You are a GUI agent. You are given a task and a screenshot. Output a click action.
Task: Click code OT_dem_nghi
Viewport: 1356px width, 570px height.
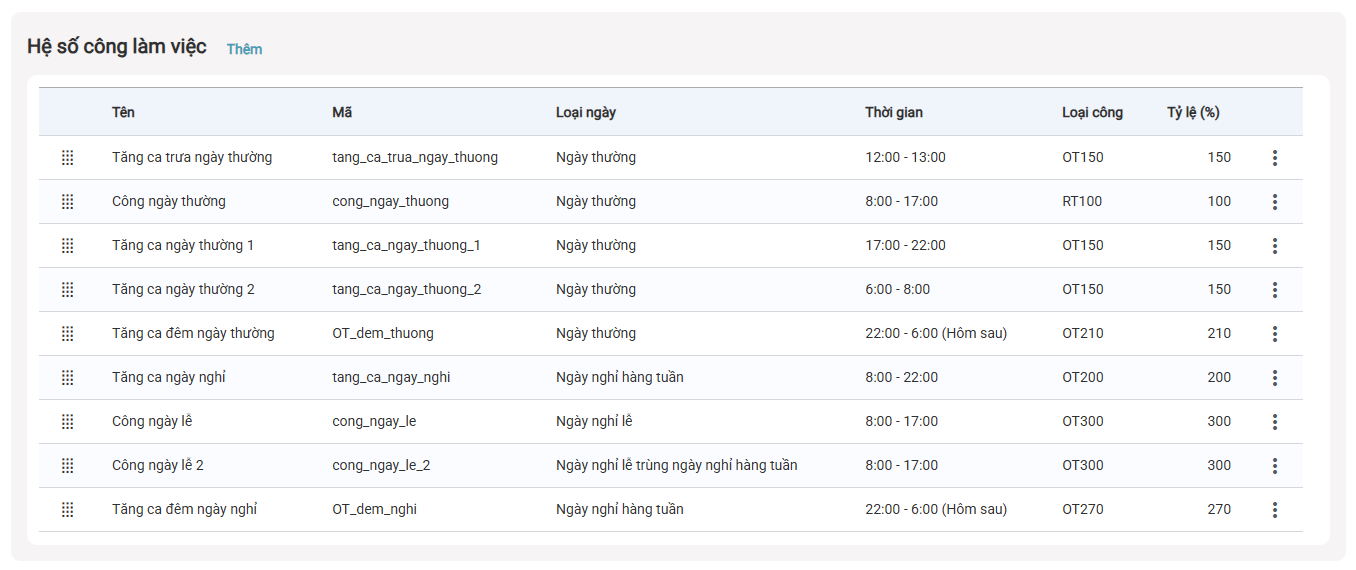(x=375, y=509)
